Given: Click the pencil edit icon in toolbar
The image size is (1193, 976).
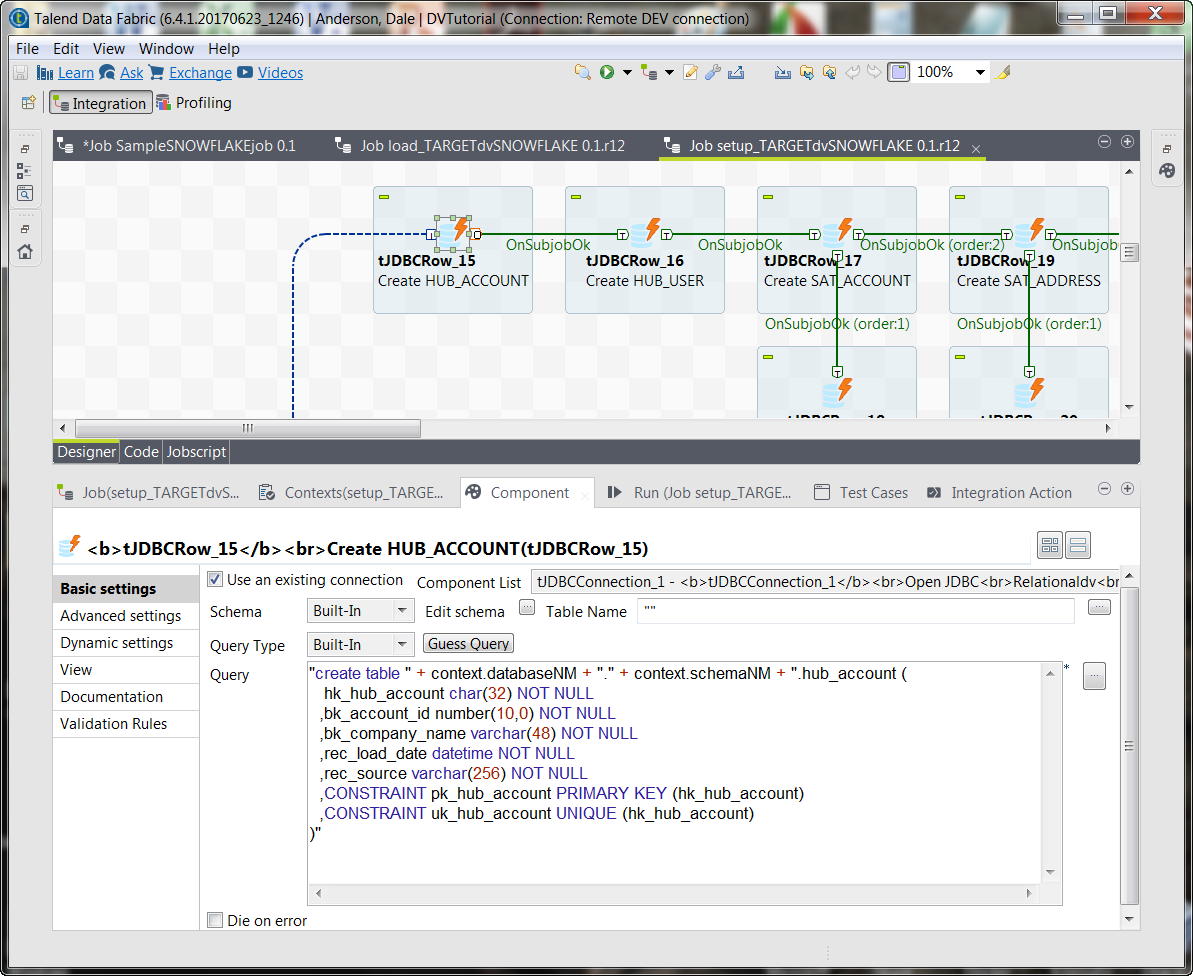Looking at the screenshot, I should click(x=690, y=72).
